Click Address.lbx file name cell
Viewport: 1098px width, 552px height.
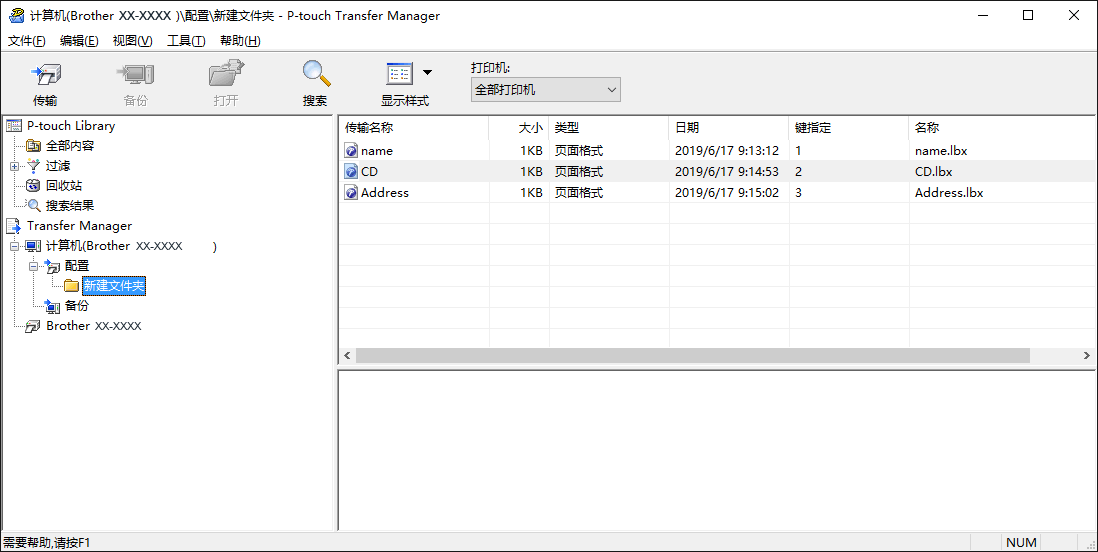point(949,193)
